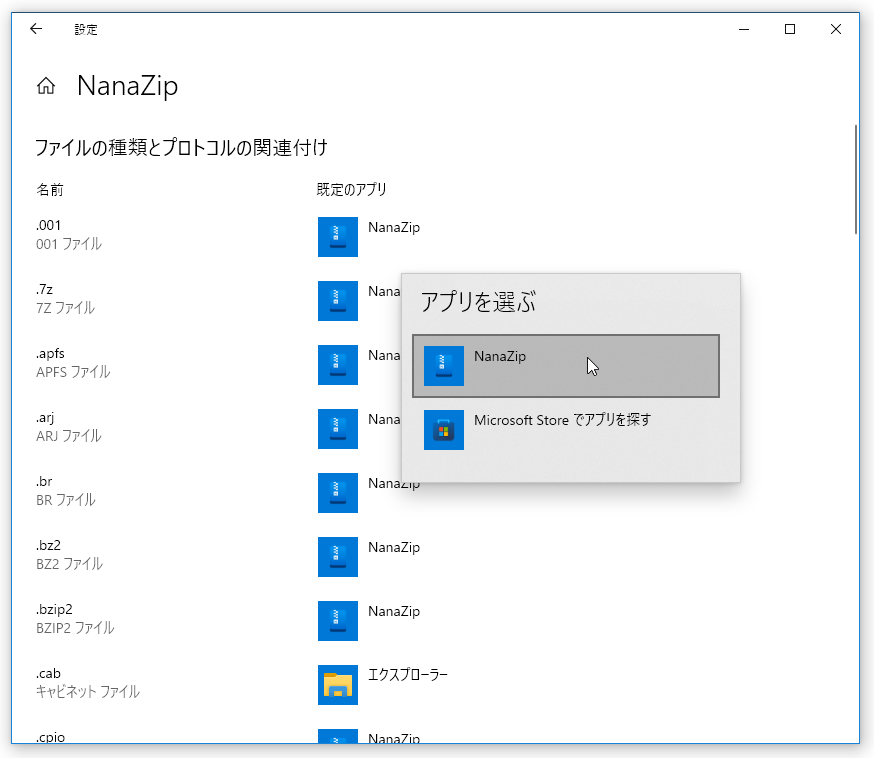The width and height of the screenshot is (874, 758).
Task: Click the エクスプローラー label for .cab
Action: click(408, 675)
